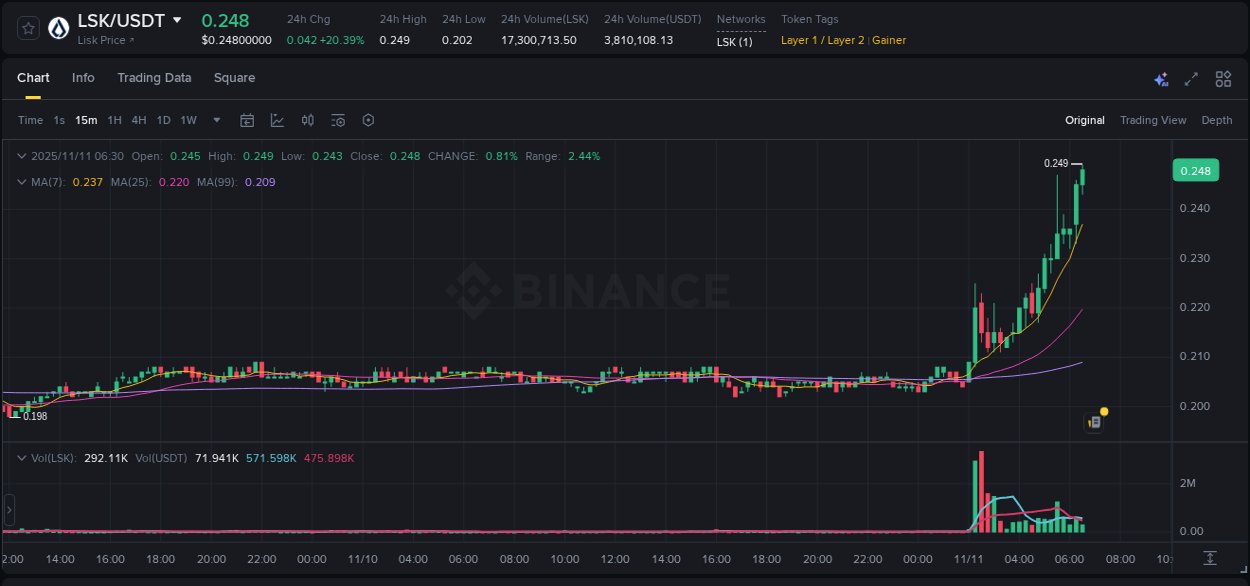Click the fullscreen expand arrows icon
This screenshot has height=586, width=1250.
click(x=1190, y=78)
